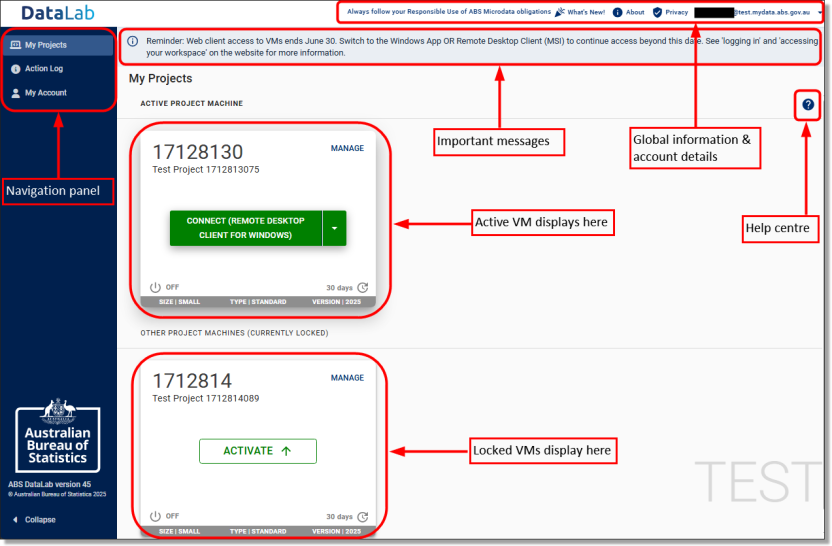Click the project number 17128130
832x546 pixels.
coord(197,152)
